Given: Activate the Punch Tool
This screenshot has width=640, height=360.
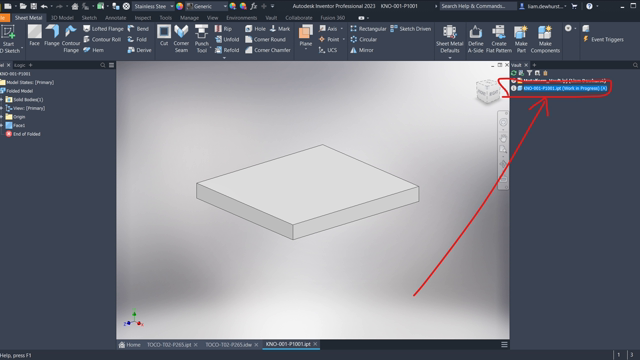Looking at the screenshot, I should coord(202,39).
